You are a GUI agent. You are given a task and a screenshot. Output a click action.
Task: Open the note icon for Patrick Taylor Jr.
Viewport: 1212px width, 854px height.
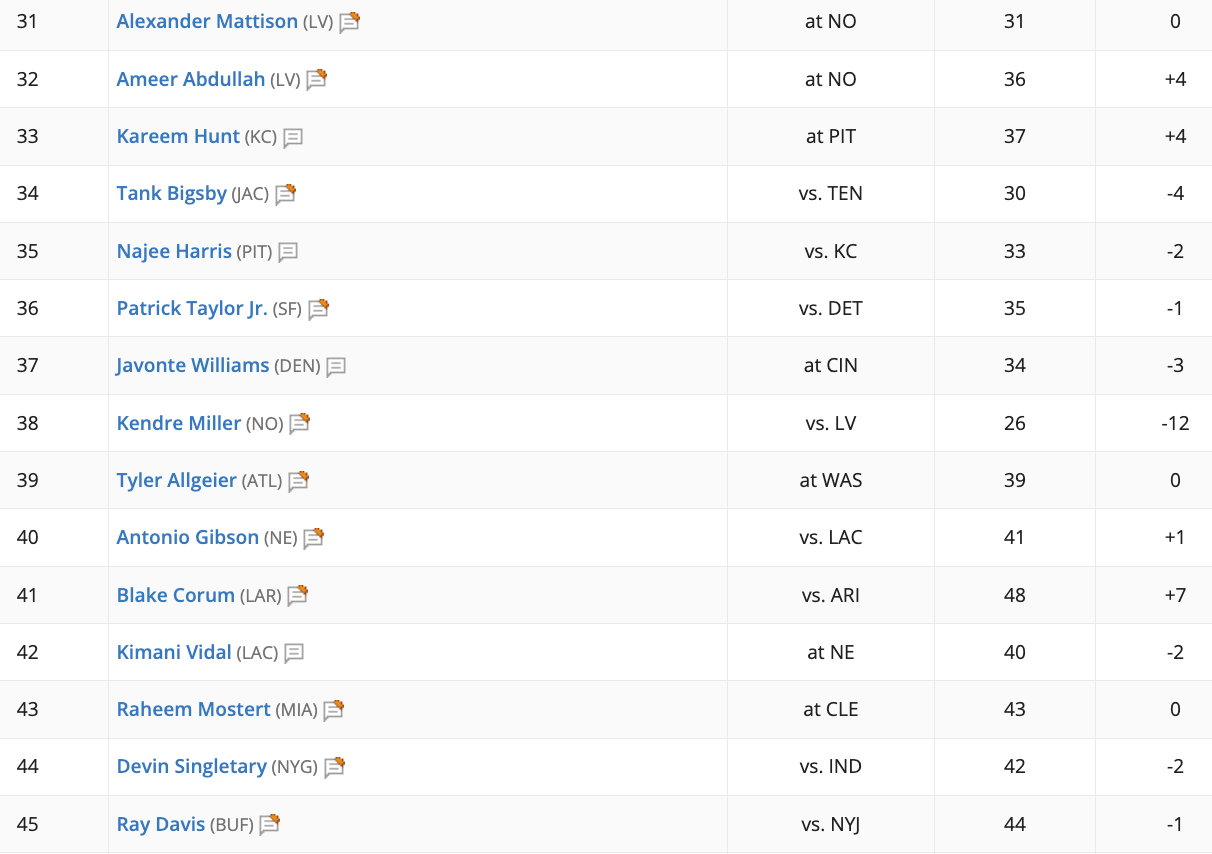pyautogui.click(x=318, y=309)
